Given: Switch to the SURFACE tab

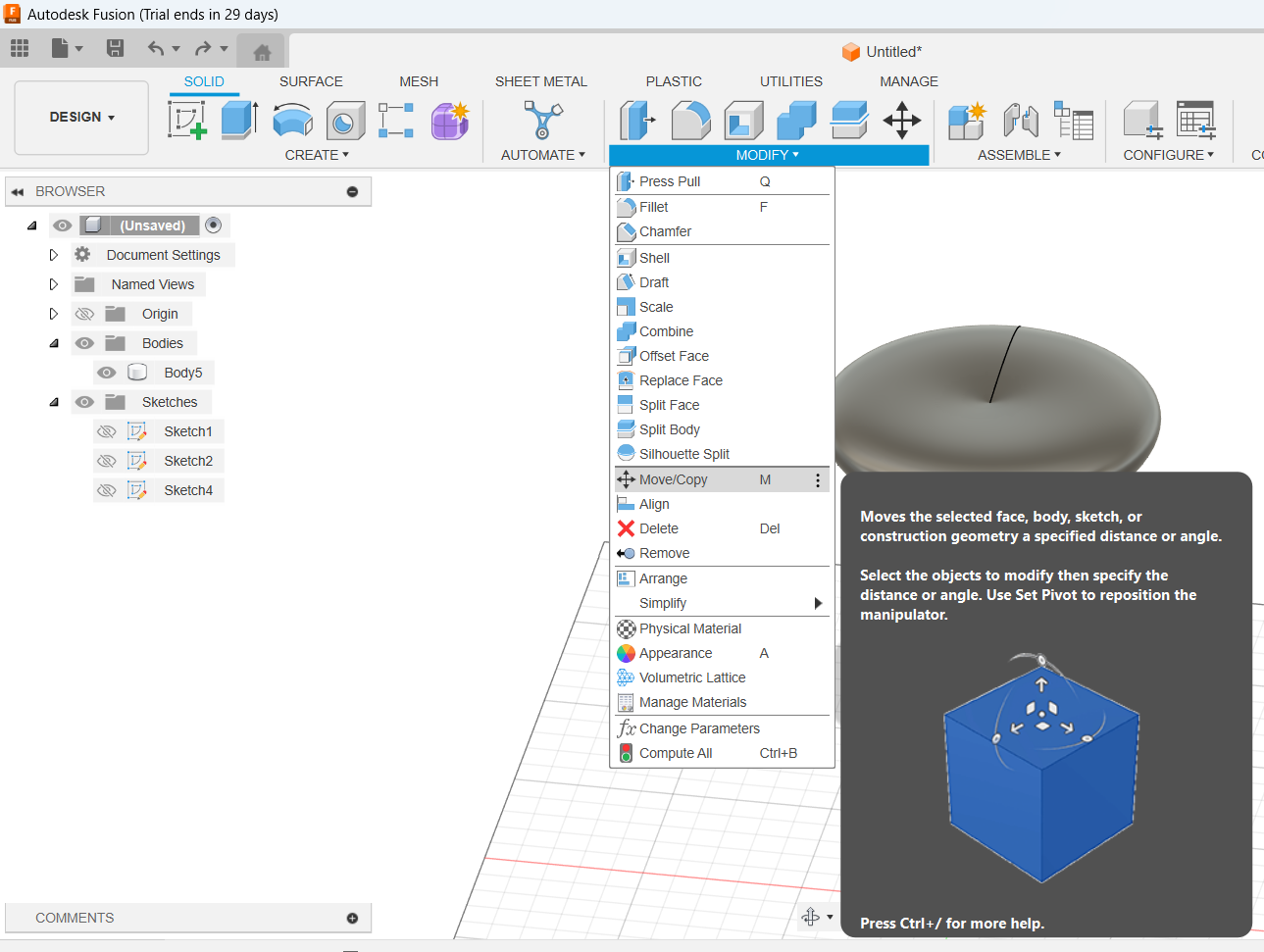Looking at the screenshot, I should (311, 81).
